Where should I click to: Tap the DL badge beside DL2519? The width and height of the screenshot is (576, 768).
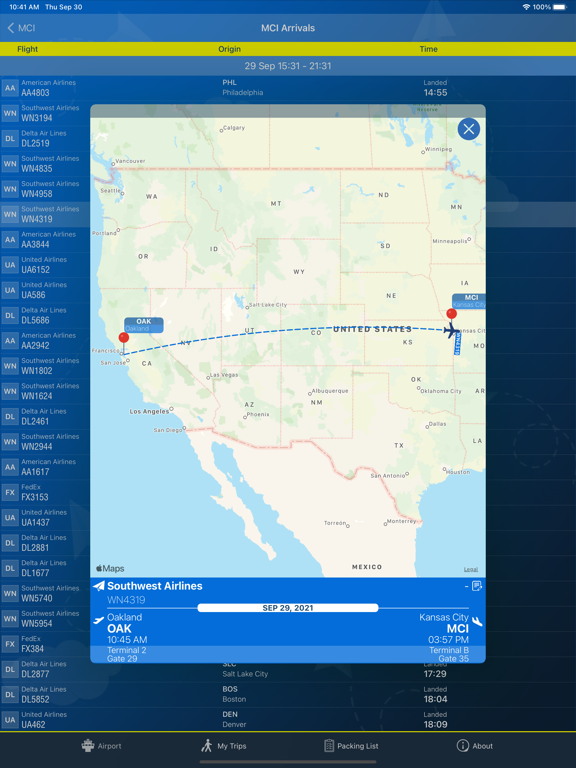coord(10,139)
